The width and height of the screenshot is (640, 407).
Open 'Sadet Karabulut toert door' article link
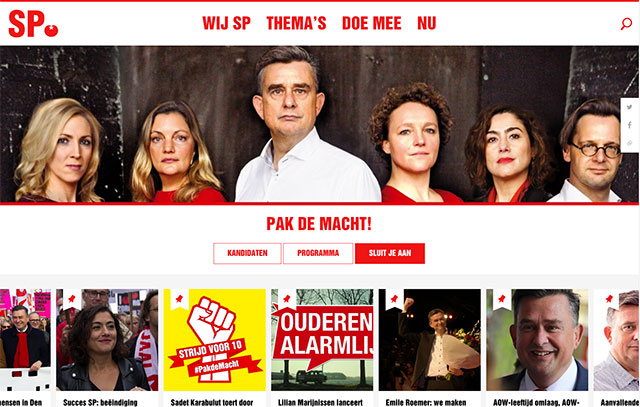tap(212, 403)
